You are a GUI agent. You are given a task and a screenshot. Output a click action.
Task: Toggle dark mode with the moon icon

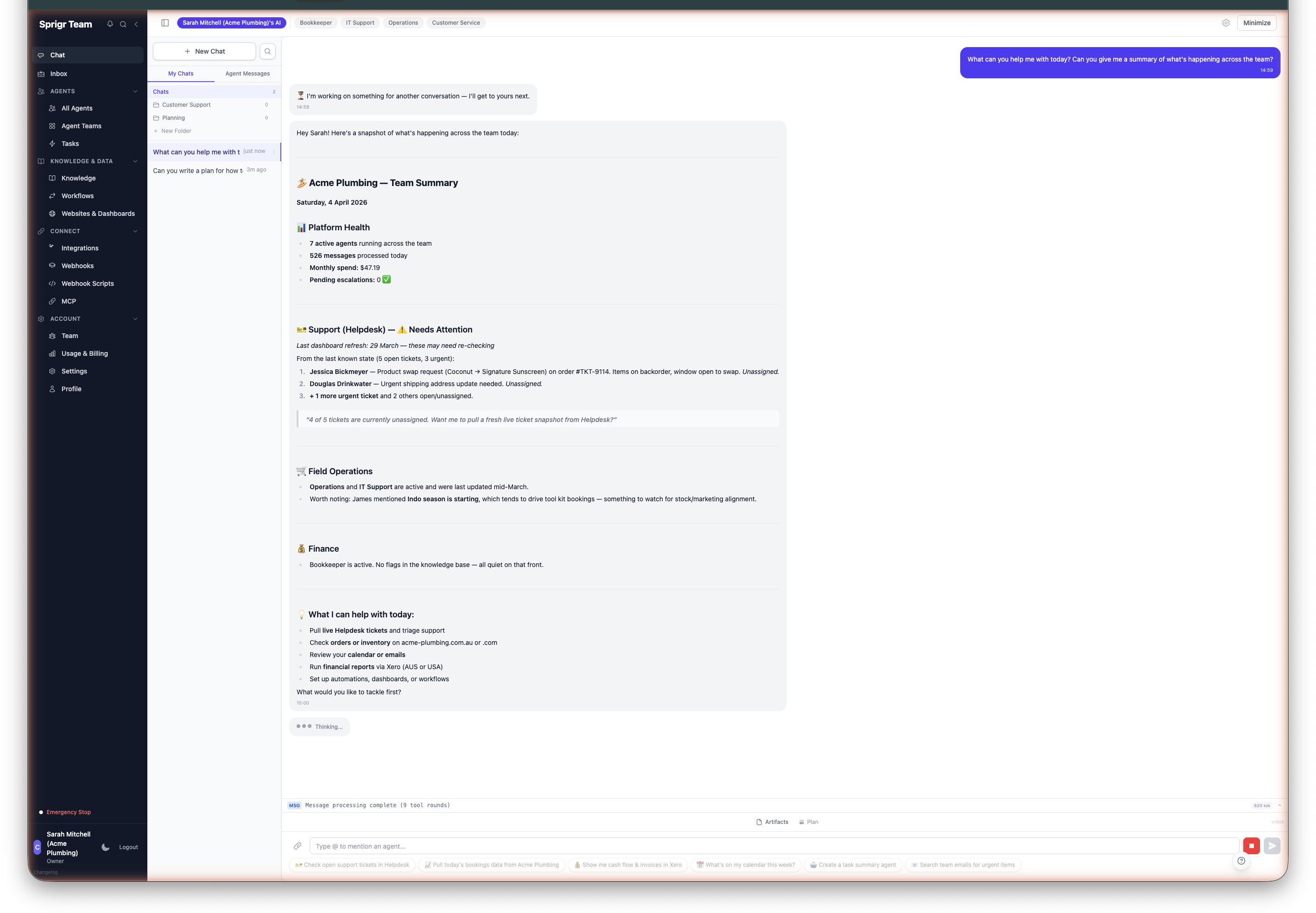(x=105, y=847)
